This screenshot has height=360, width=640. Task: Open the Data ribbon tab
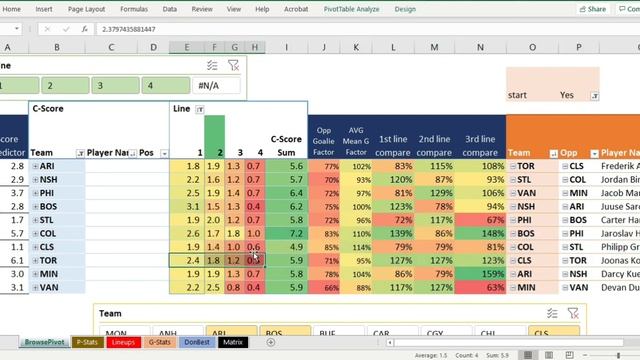pos(170,9)
